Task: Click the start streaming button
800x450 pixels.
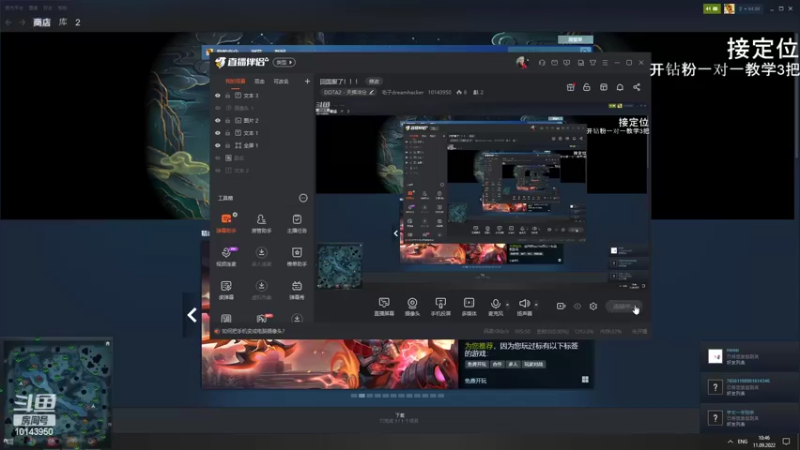Action: [623, 306]
